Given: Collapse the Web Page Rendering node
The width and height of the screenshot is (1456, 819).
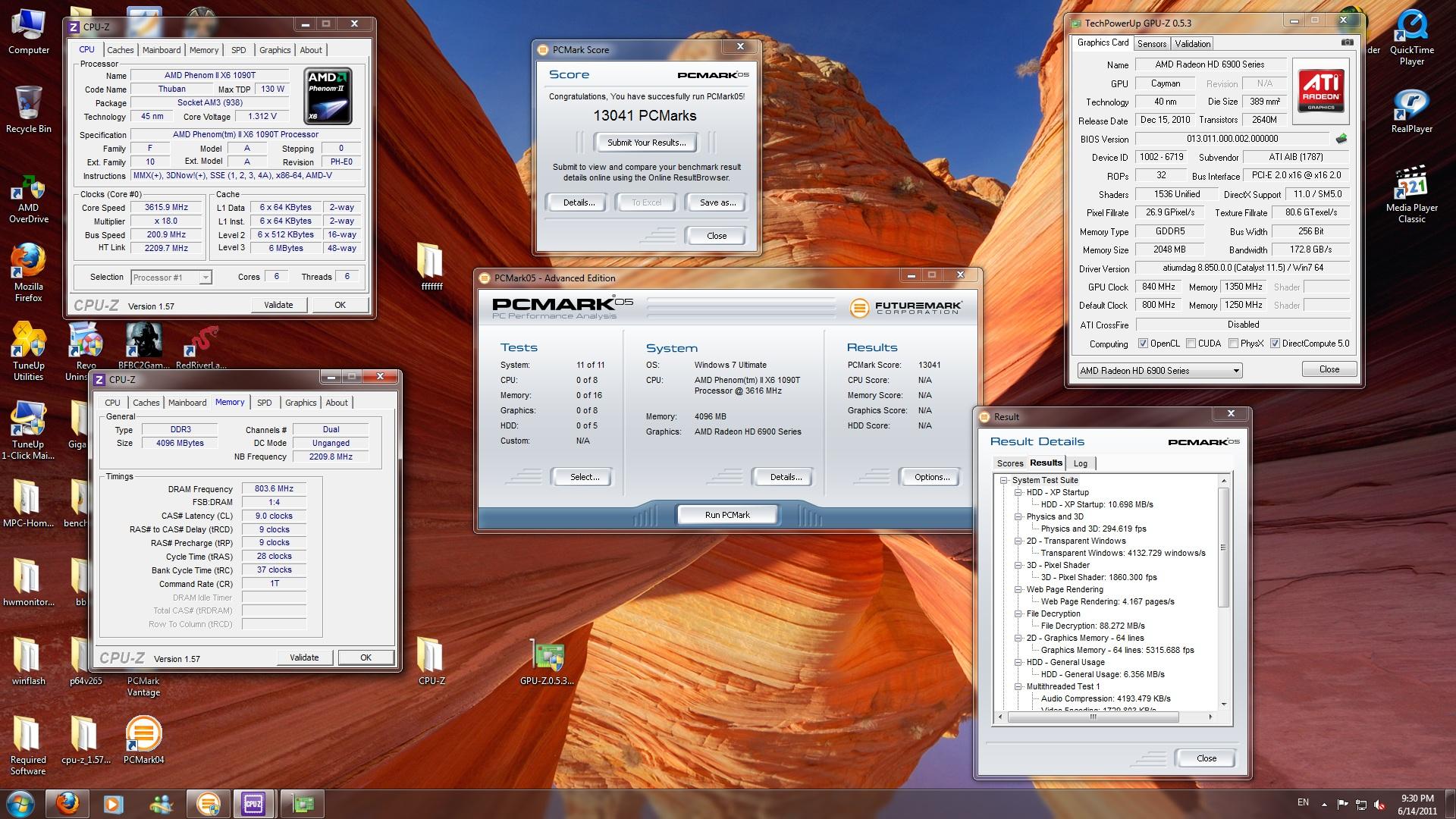Looking at the screenshot, I should 1018,589.
